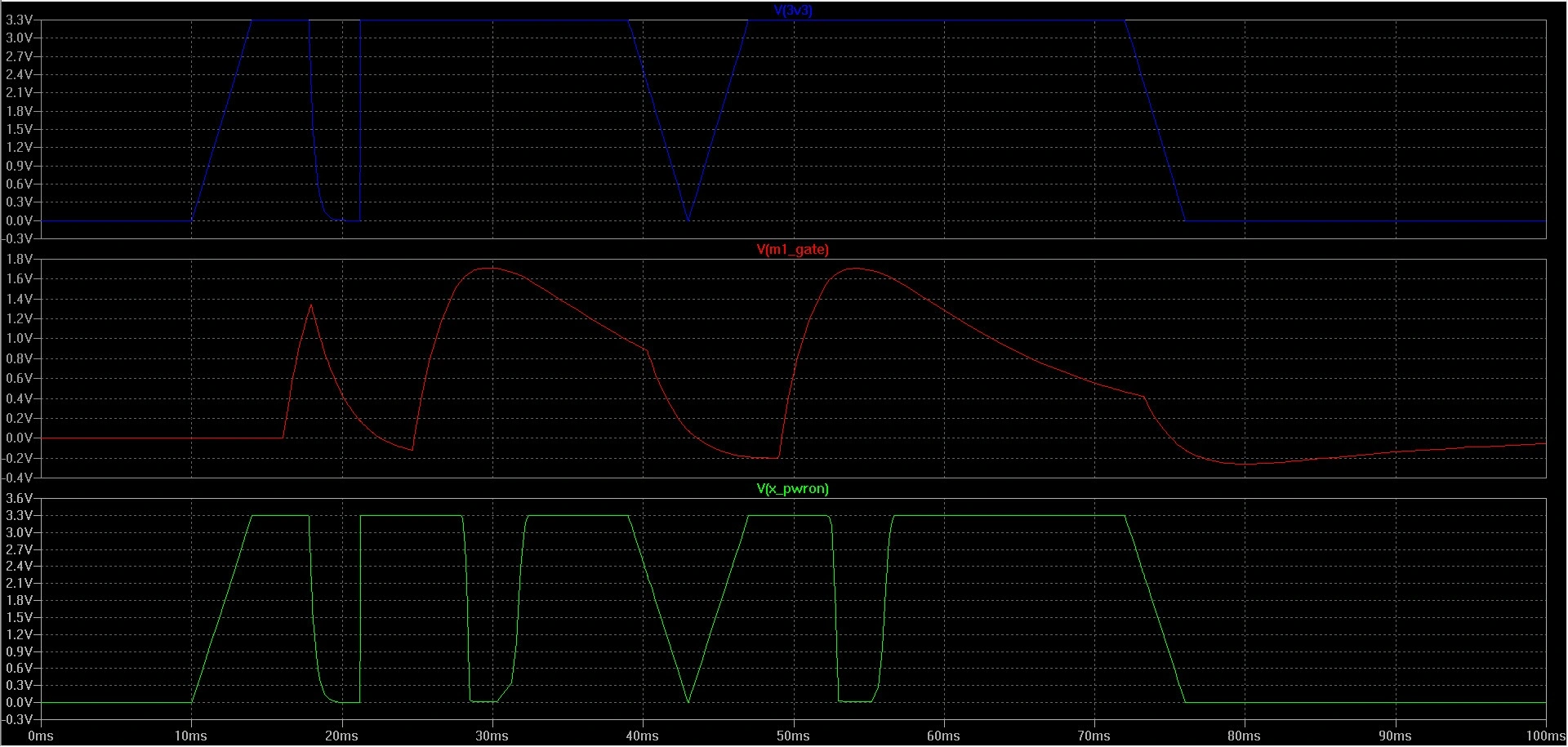Image resolution: width=1568 pixels, height=747 pixels.
Task: Select the V(3v3) trace label
Action: (792, 11)
